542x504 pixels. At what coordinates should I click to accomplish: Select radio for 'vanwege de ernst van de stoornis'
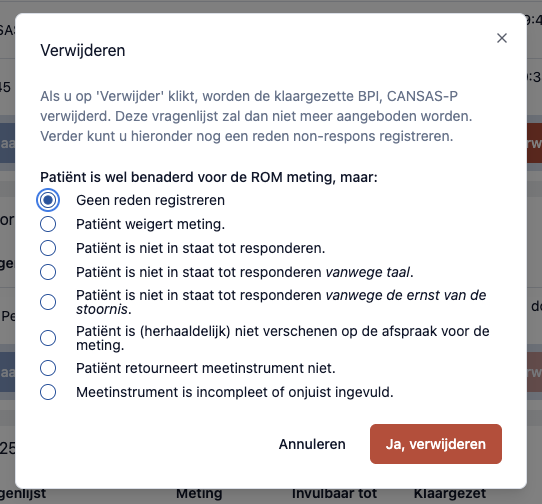[x=48, y=302]
